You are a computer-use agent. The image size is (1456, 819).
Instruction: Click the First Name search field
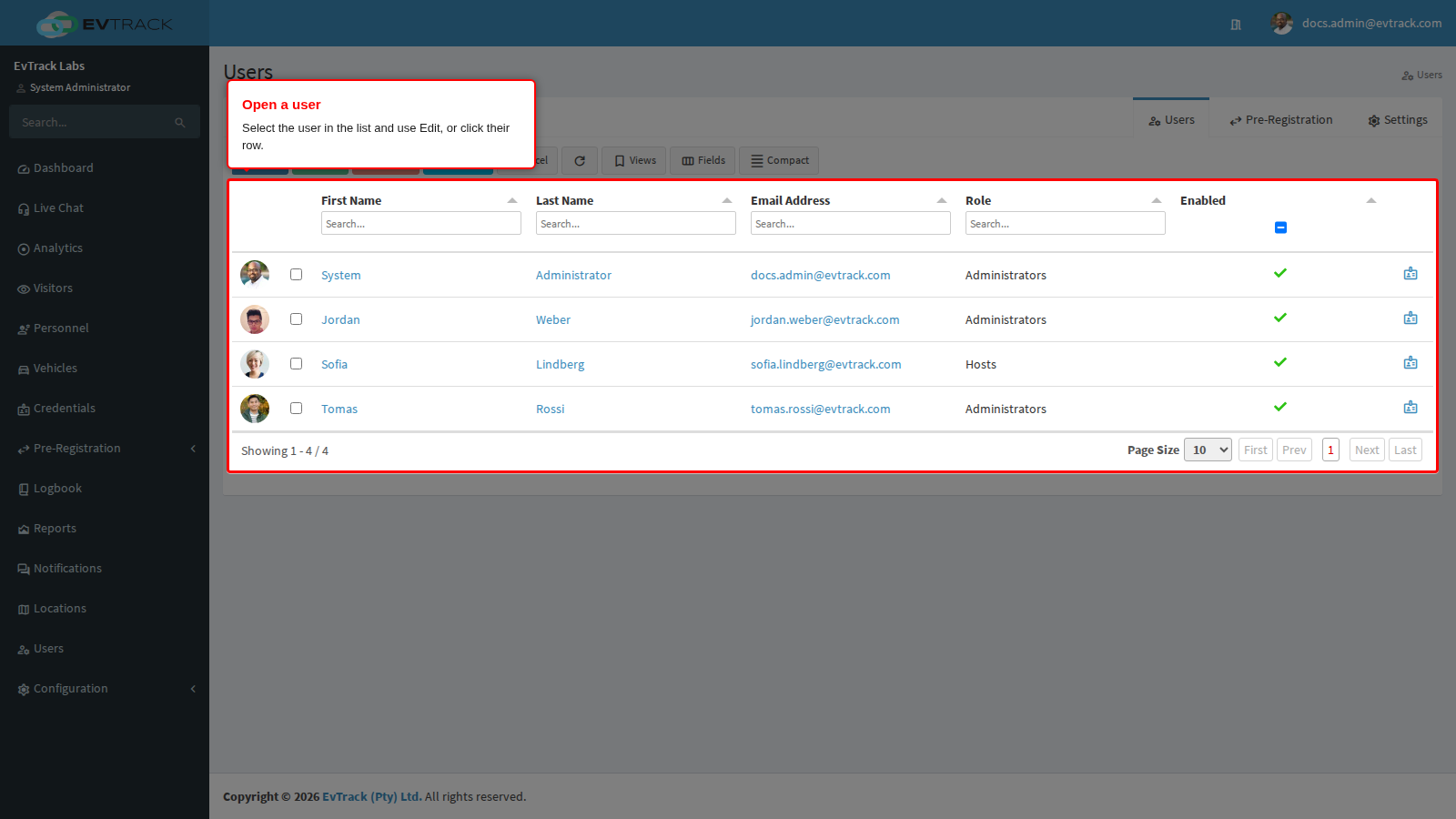421,223
